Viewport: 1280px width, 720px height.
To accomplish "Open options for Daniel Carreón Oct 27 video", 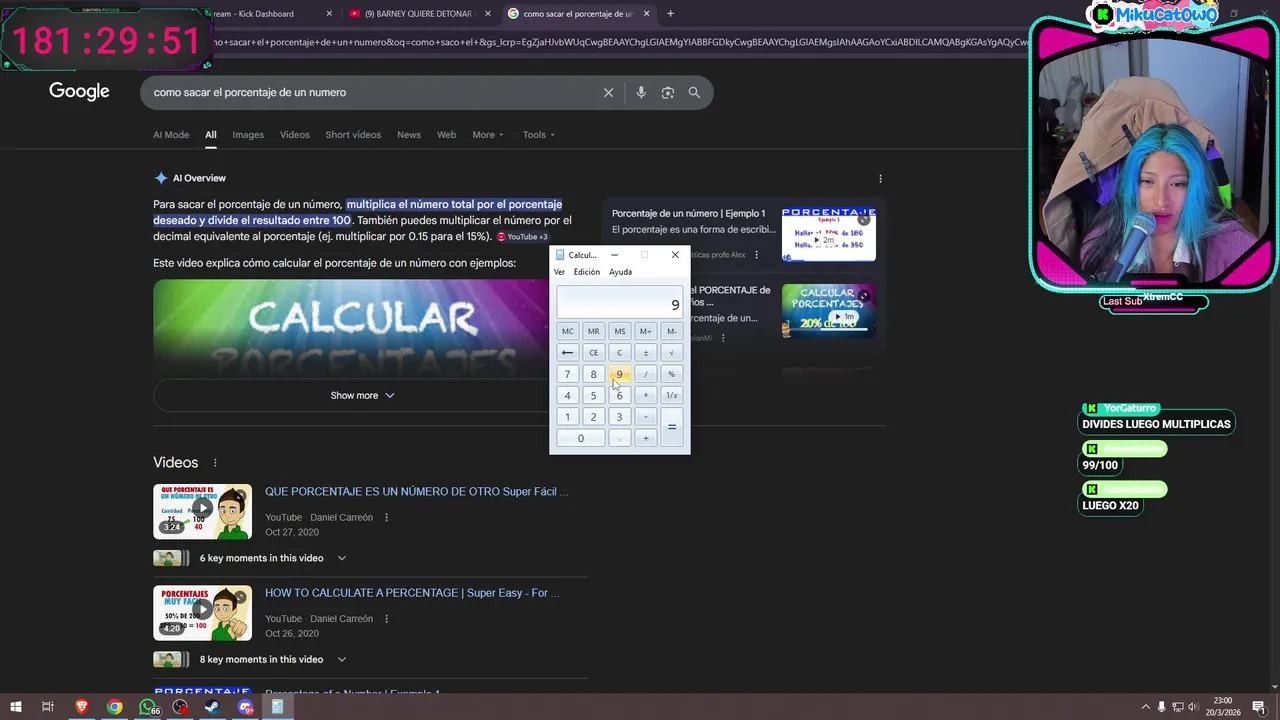I will point(386,517).
